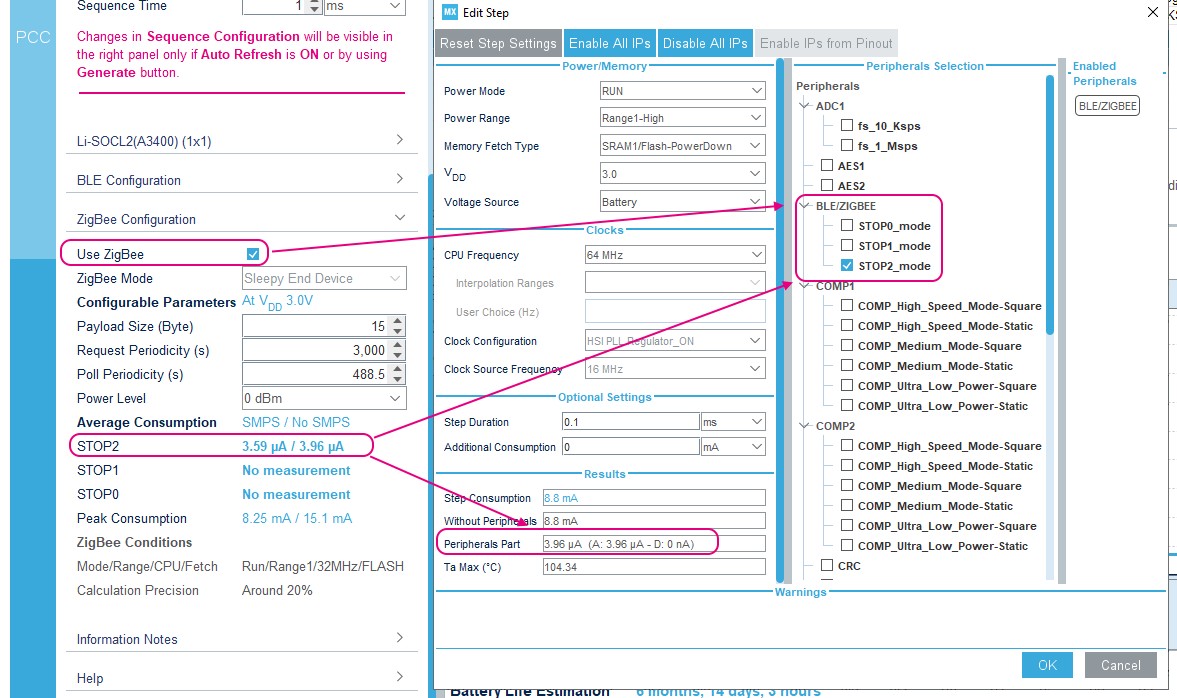Collapse the COMP1 tree node
This screenshot has height=698, width=1177.
(805, 286)
